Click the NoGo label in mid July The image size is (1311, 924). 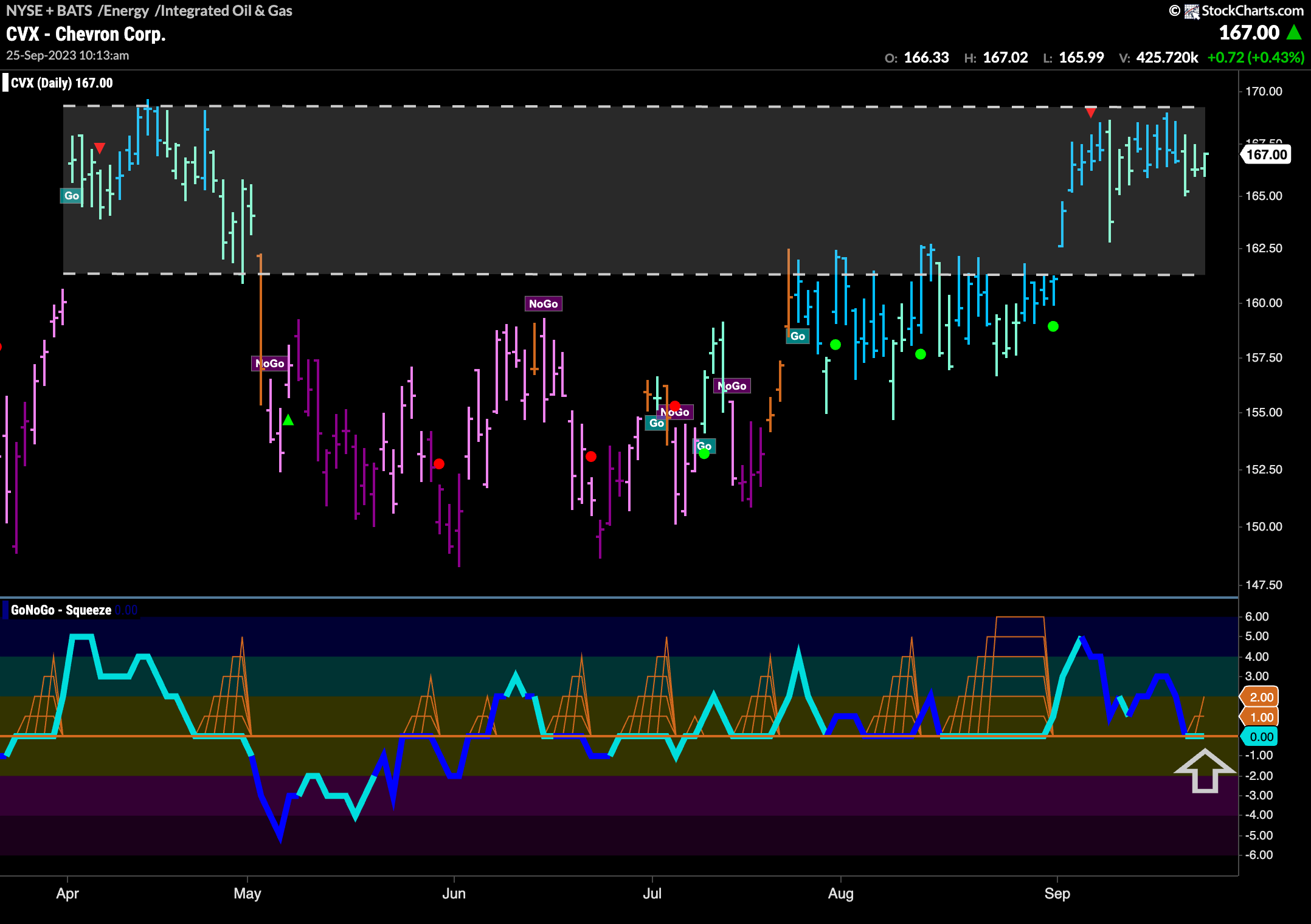click(732, 386)
